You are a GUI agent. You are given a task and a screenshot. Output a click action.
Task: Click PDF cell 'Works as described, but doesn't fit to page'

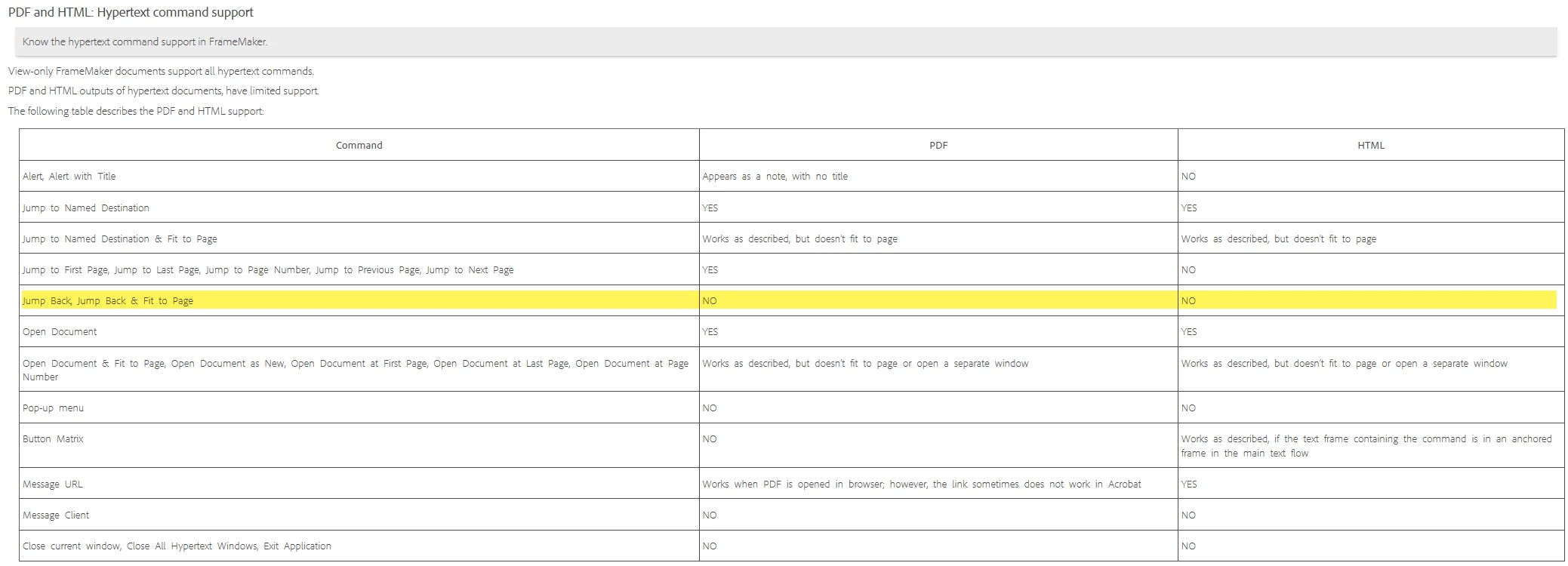(x=938, y=238)
